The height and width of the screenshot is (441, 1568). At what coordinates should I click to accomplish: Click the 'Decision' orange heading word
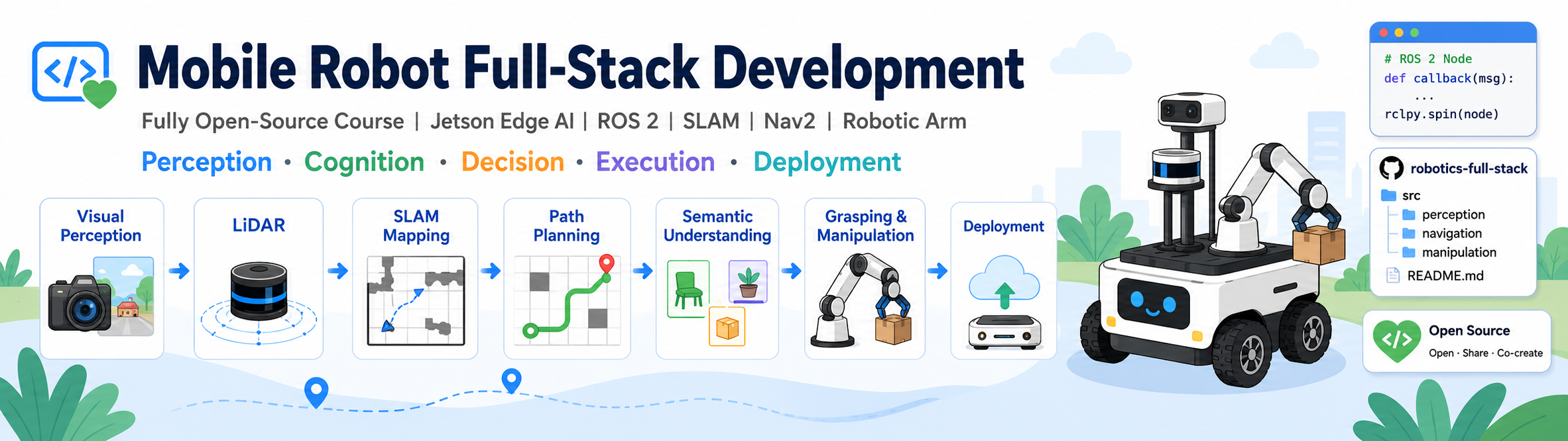pos(513,162)
